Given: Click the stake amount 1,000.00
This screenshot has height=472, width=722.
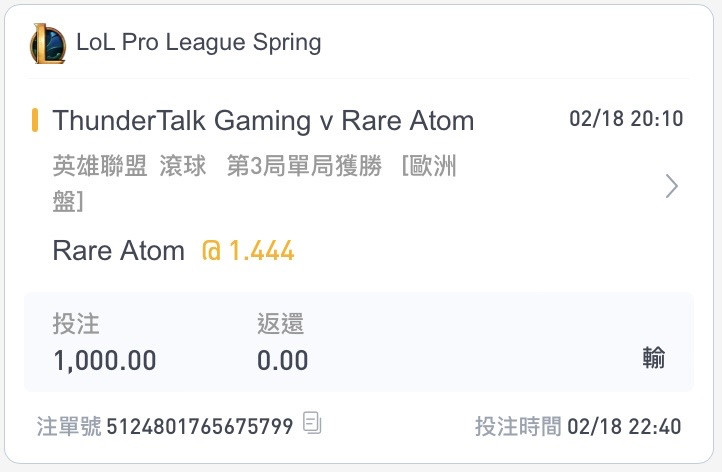Looking at the screenshot, I should click(x=105, y=360).
